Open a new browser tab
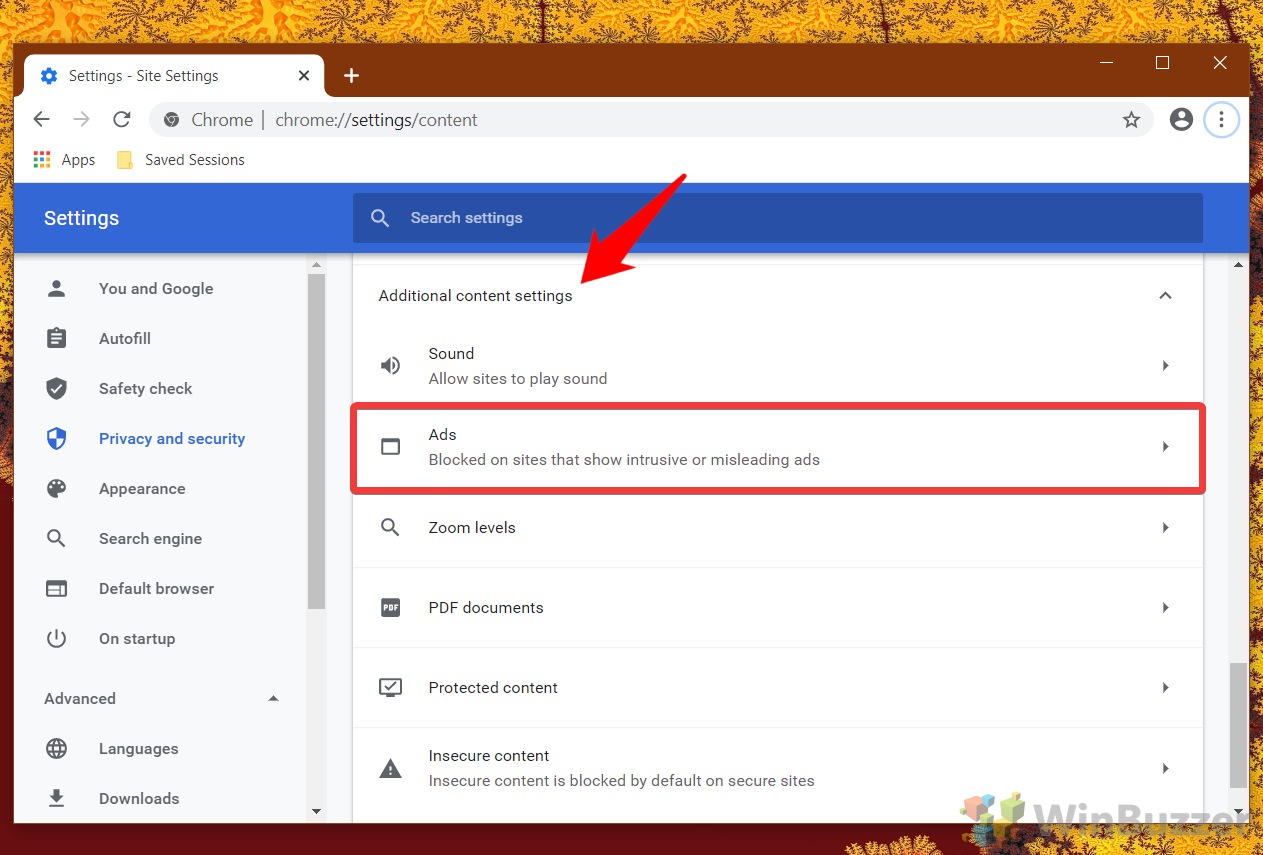The width and height of the screenshot is (1263, 855). tap(351, 76)
